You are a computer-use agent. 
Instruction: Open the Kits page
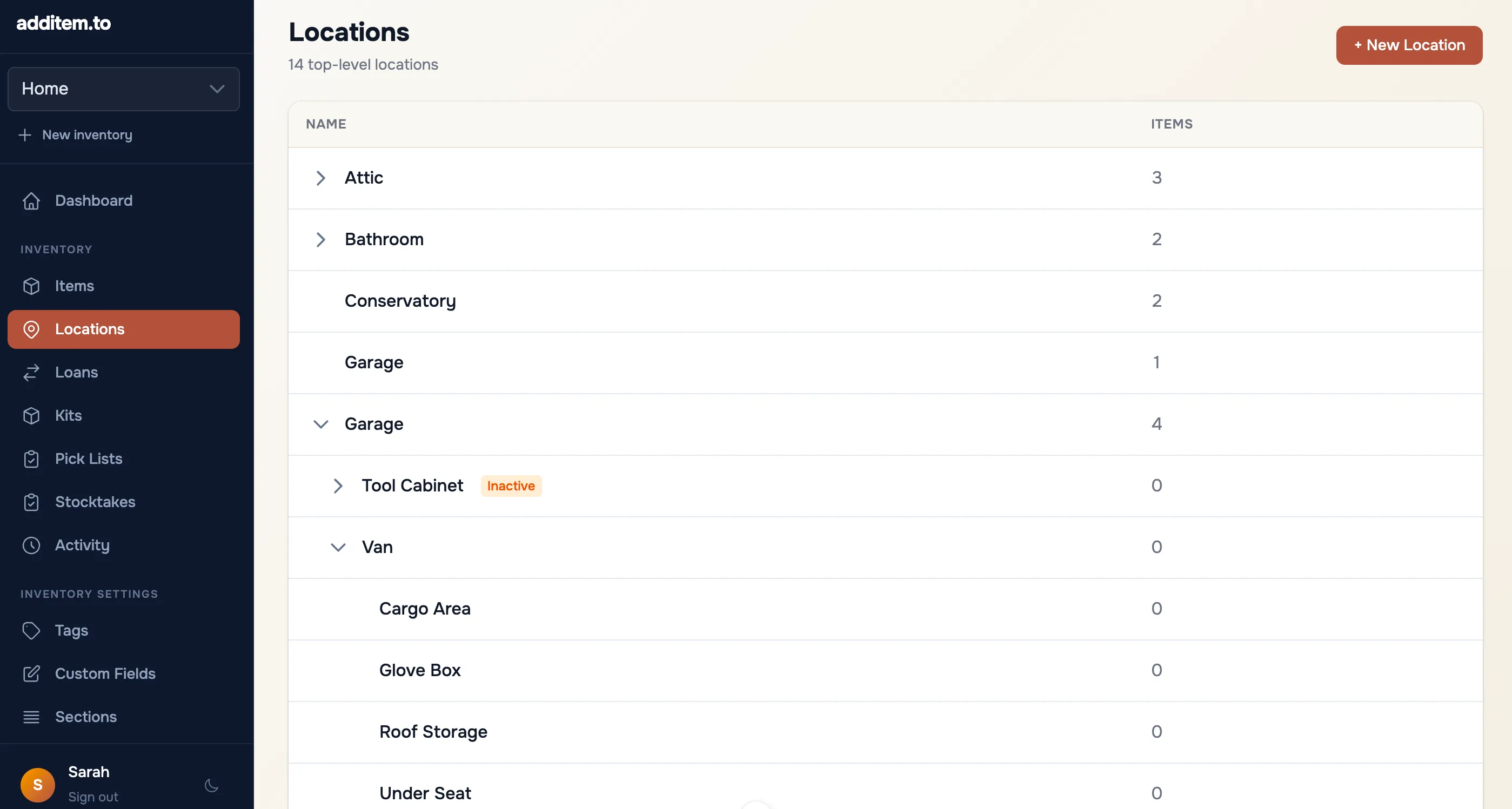click(124, 415)
